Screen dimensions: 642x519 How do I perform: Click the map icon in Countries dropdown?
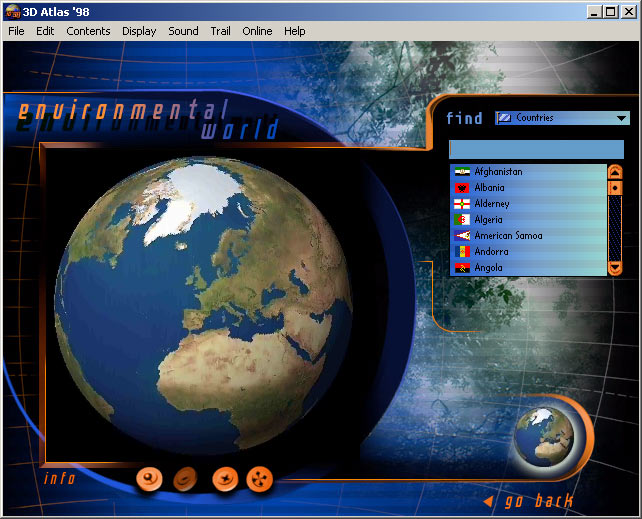tap(504, 118)
